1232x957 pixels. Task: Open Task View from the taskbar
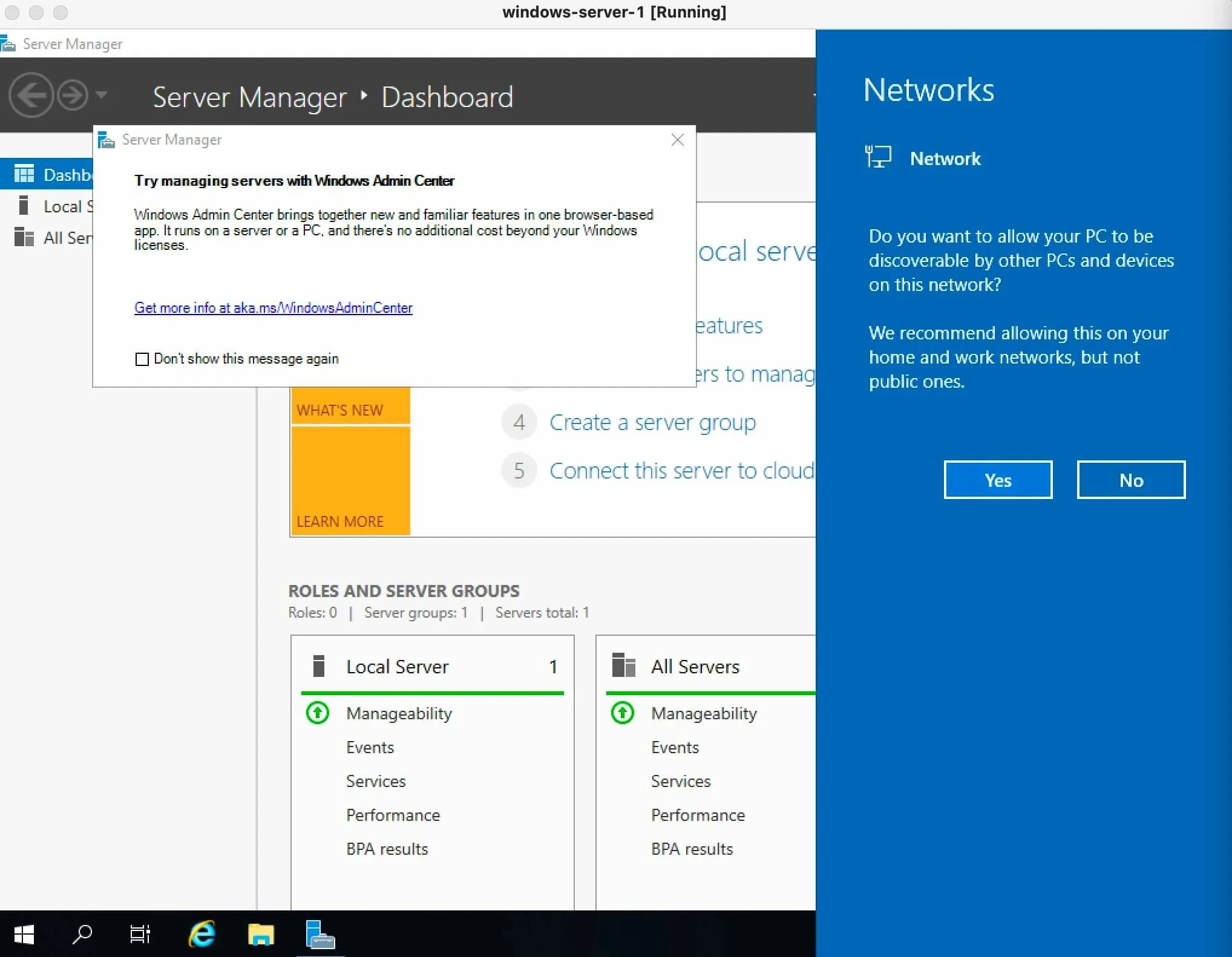[x=140, y=935]
